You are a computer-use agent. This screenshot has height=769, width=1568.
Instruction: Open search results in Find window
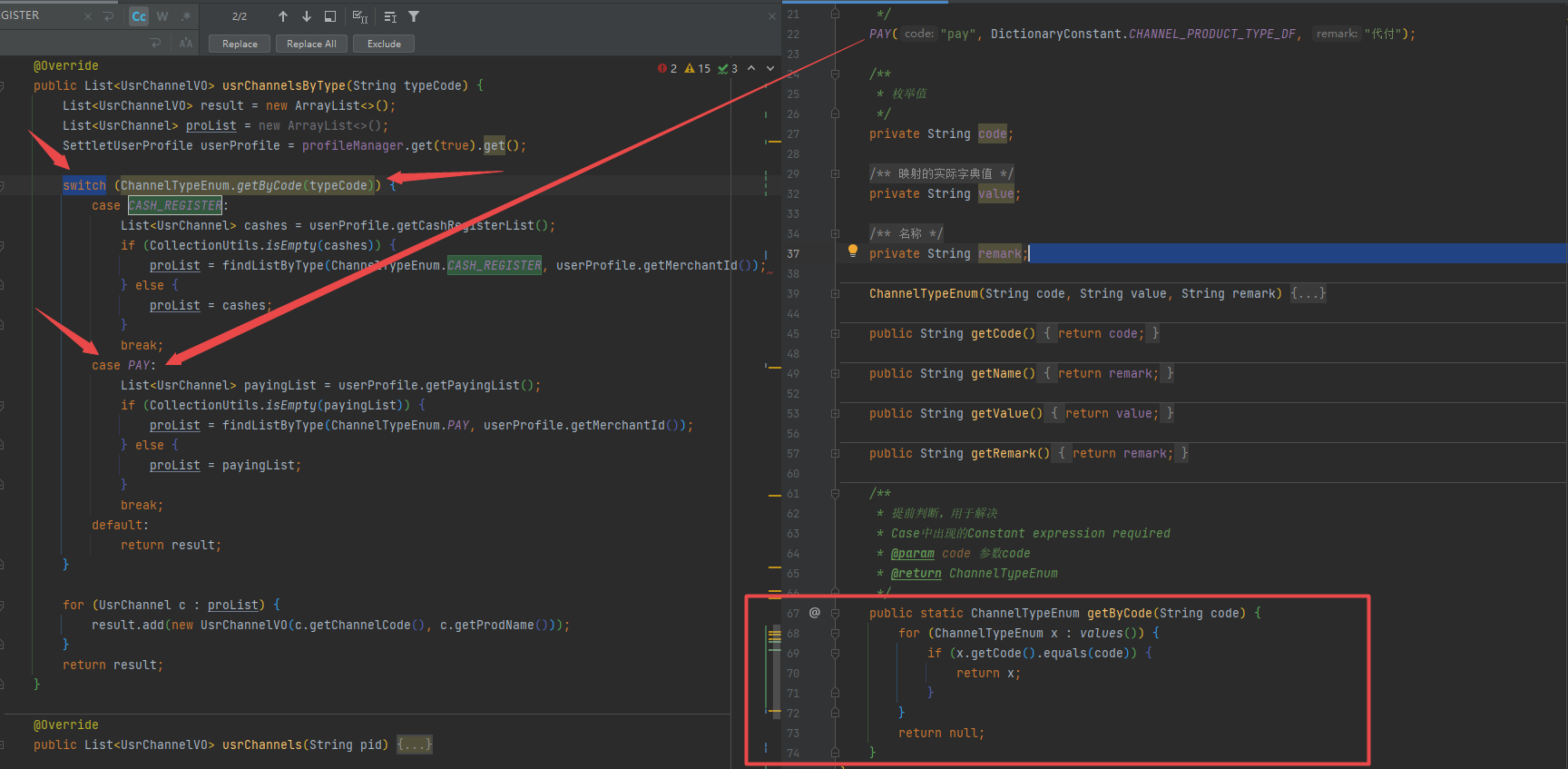(x=330, y=16)
